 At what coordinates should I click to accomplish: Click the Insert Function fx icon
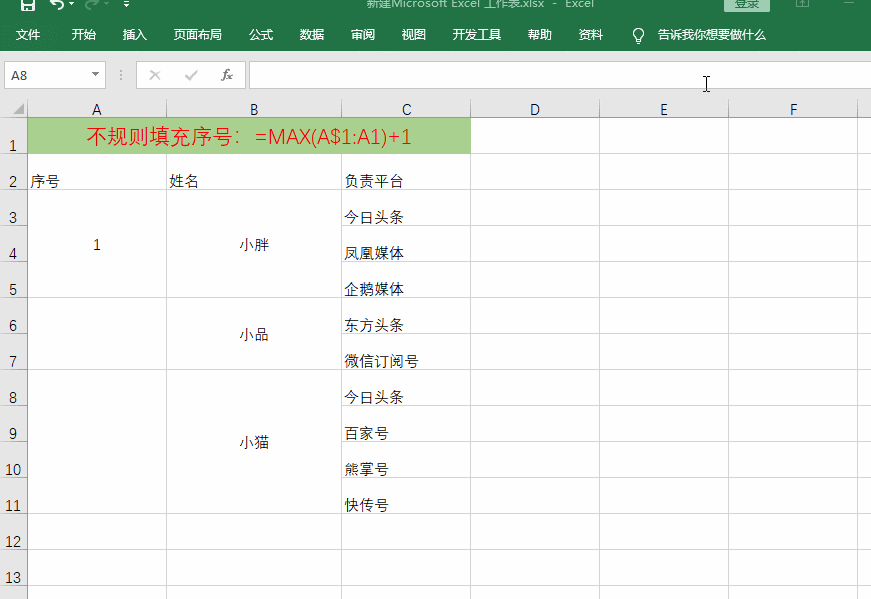point(227,75)
